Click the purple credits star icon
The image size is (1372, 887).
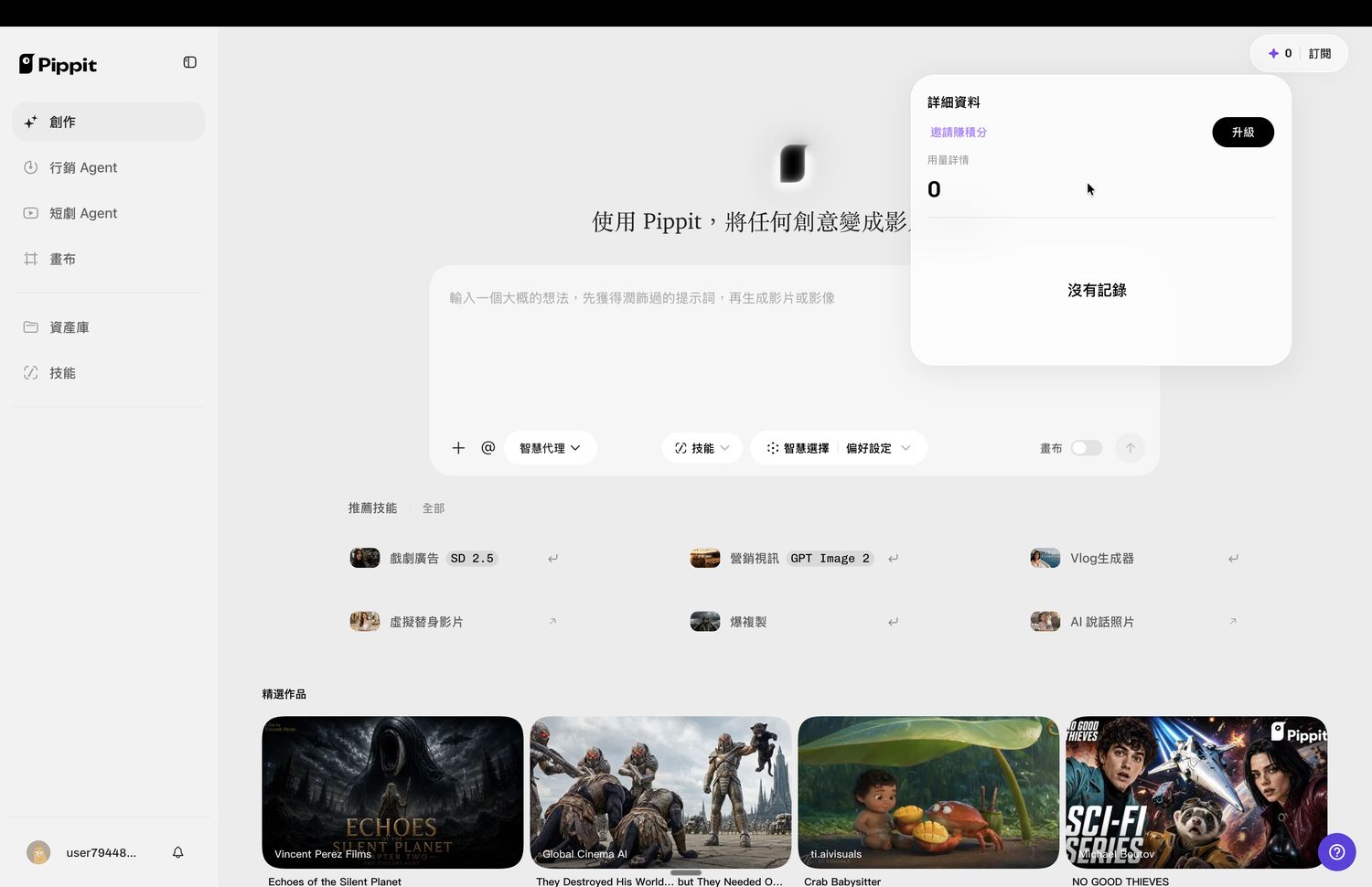pyautogui.click(x=1273, y=53)
